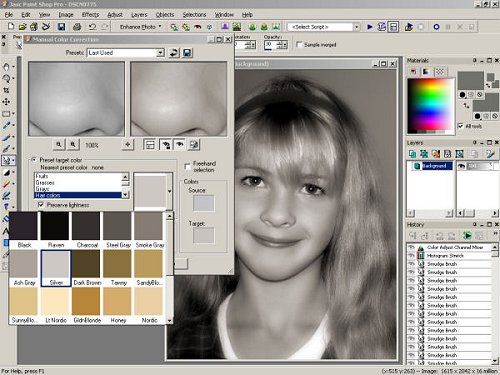500x375 pixels.
Task: Toggle eye for Histogram Stretch history step
Action: [411, 256]
